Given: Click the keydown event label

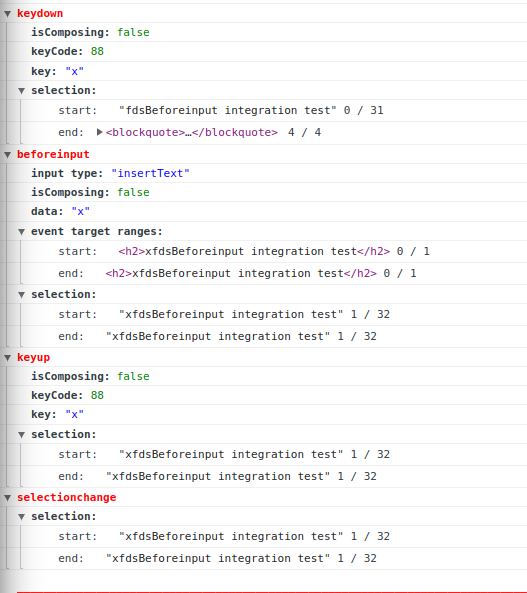Looking at the screenshot, I should pyautogui.click(x=40, y=14).
